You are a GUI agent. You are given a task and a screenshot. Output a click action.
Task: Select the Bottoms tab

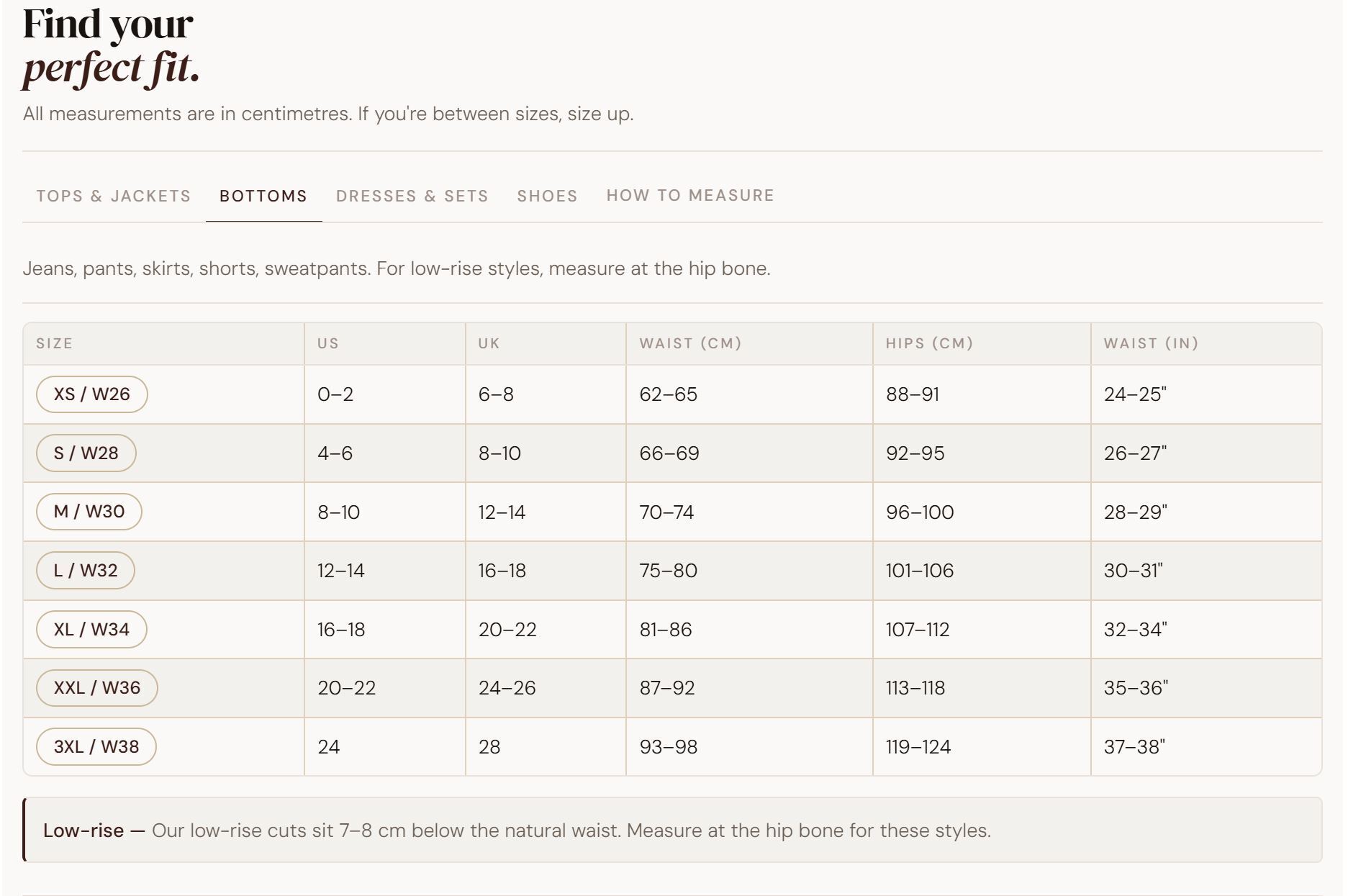pos(263,196)
